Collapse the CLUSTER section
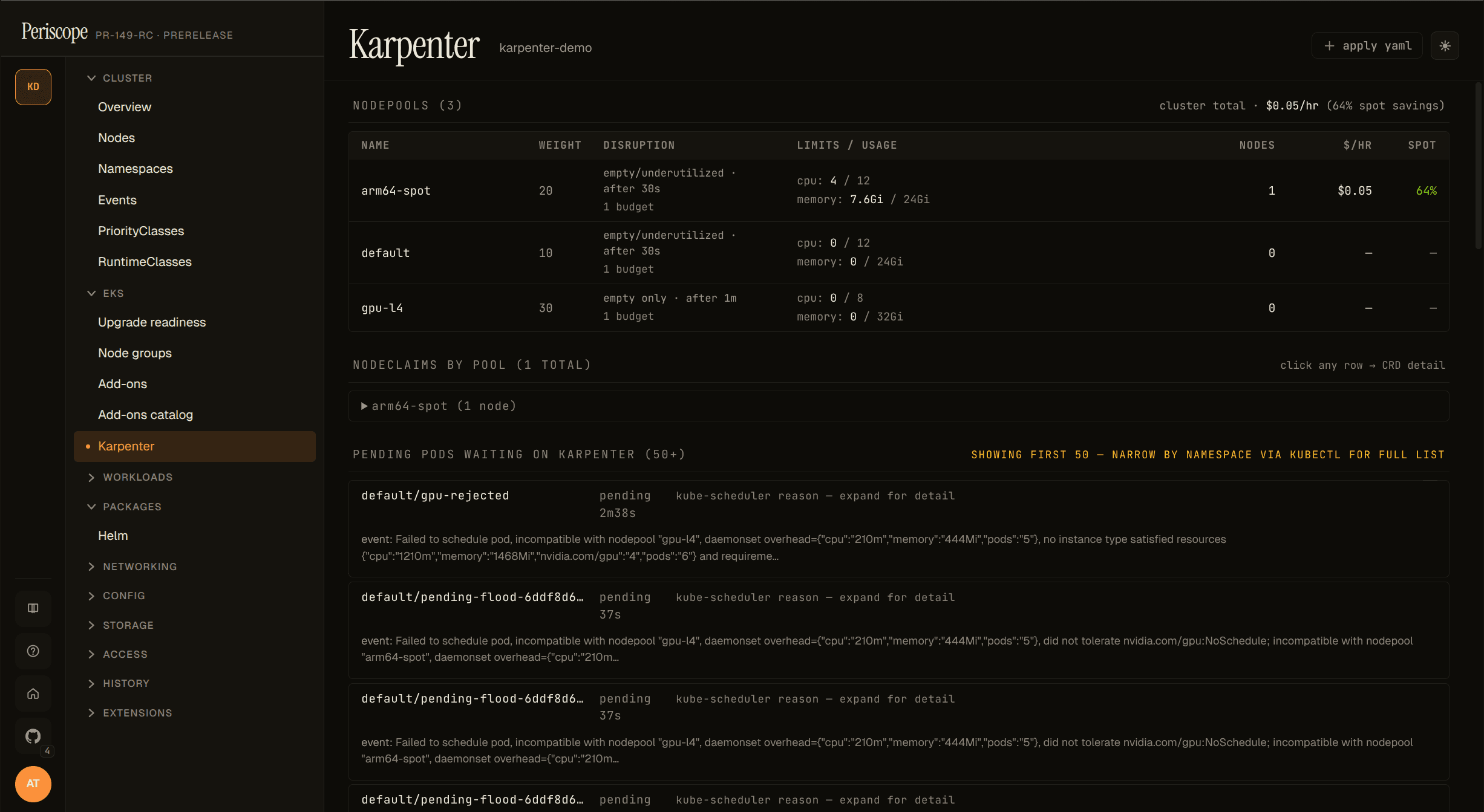The image size is (1484, 812). [x=120, y=78]
